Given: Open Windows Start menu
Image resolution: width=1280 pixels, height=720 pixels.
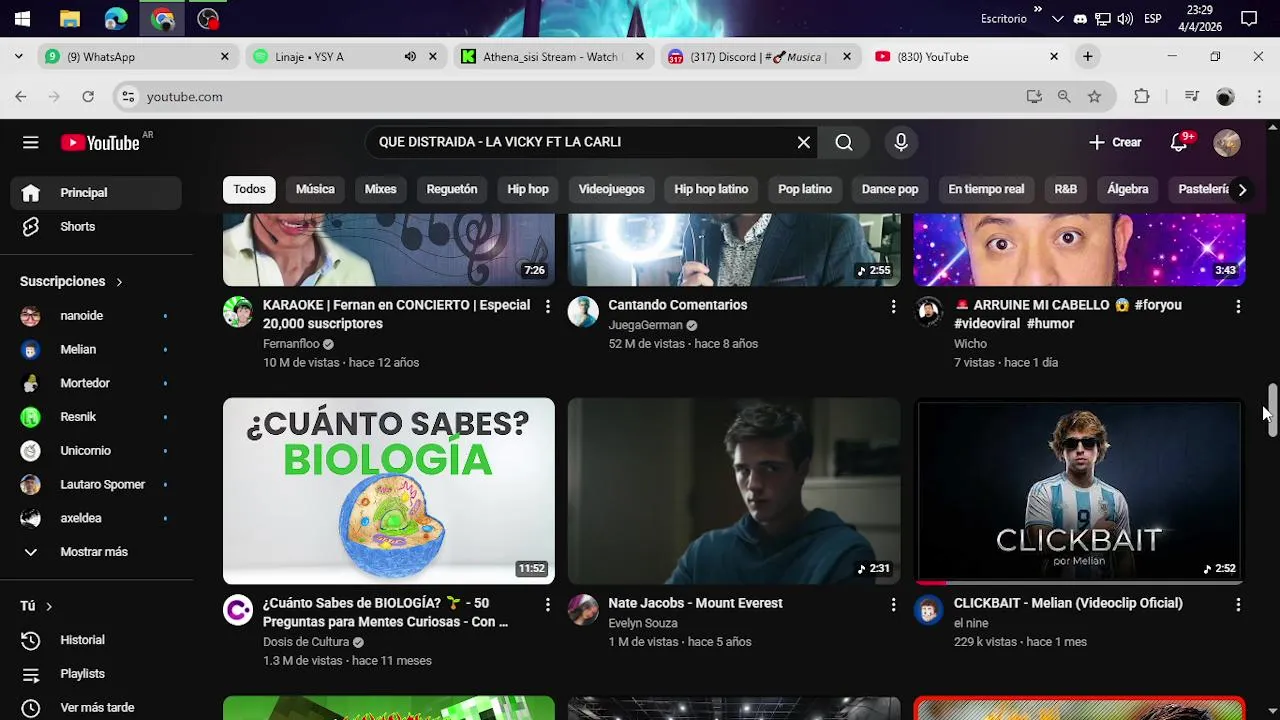Looking at the screenshot, I should 22,18.
